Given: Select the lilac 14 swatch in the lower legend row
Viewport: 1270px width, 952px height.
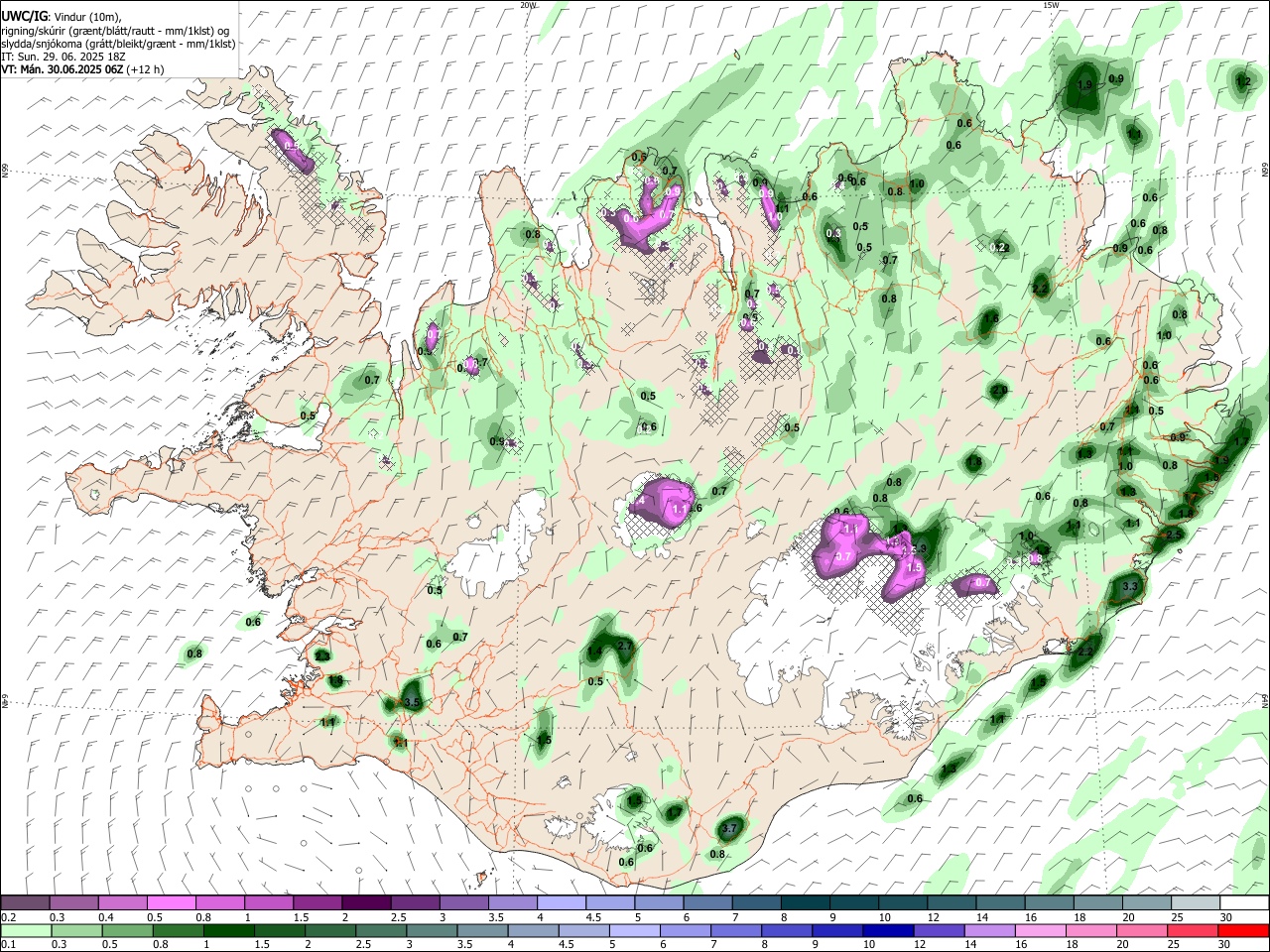Looking at the screenshot, I should (x=990, y=930).
